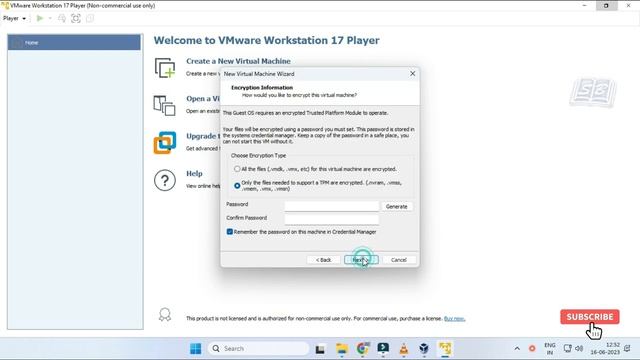Screen dimensions: 640x360
Task: Click the Send Ctrl+Alt+Del toolbar icon
Action: click(62, 18)
